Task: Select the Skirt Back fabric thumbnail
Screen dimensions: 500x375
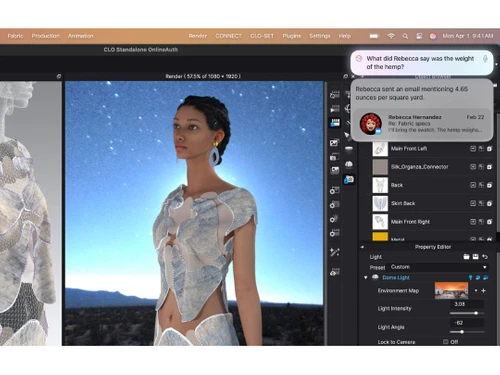Action: click(x=380, y=203)
